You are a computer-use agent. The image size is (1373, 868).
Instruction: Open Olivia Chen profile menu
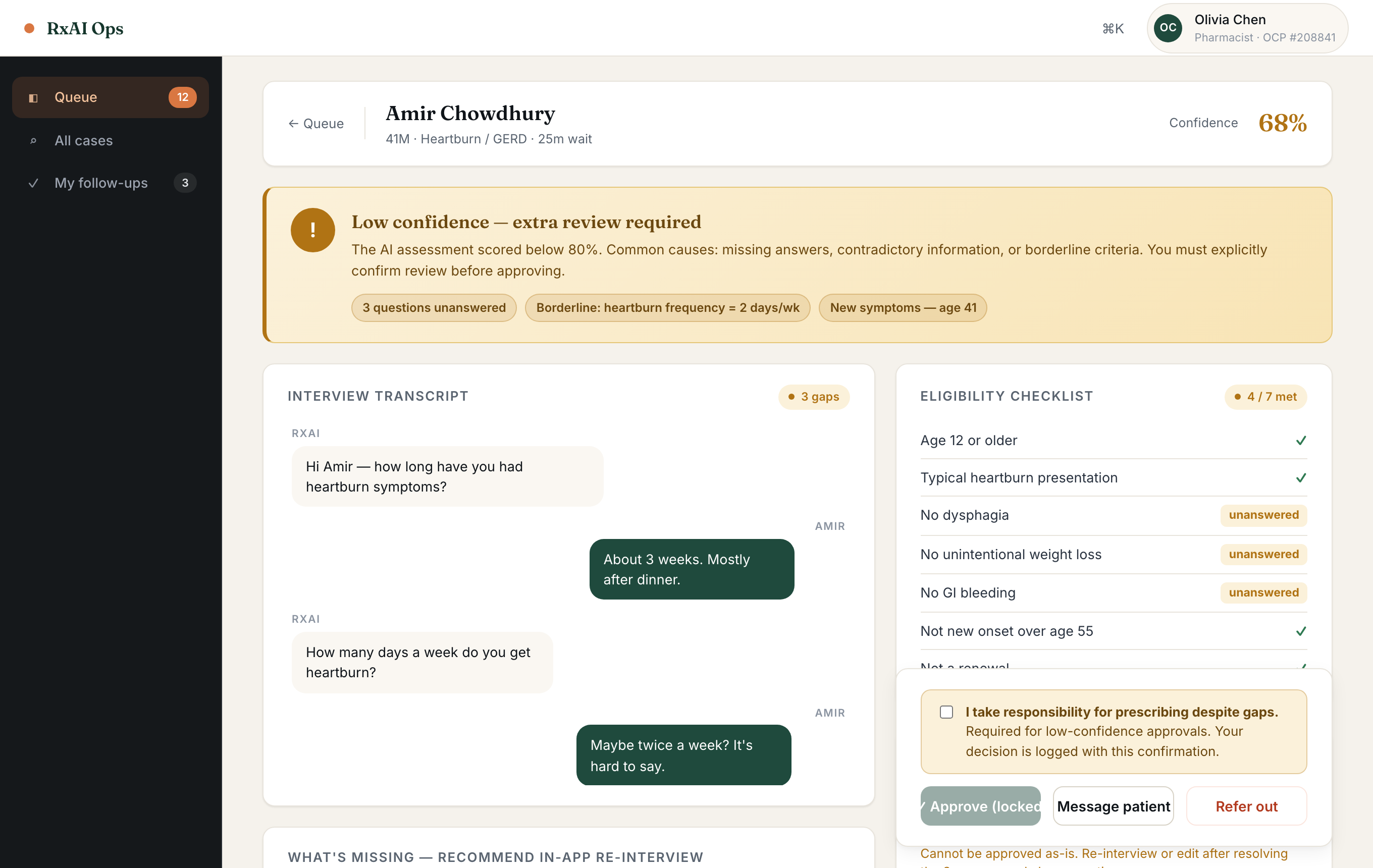(x=1247, y=28)
